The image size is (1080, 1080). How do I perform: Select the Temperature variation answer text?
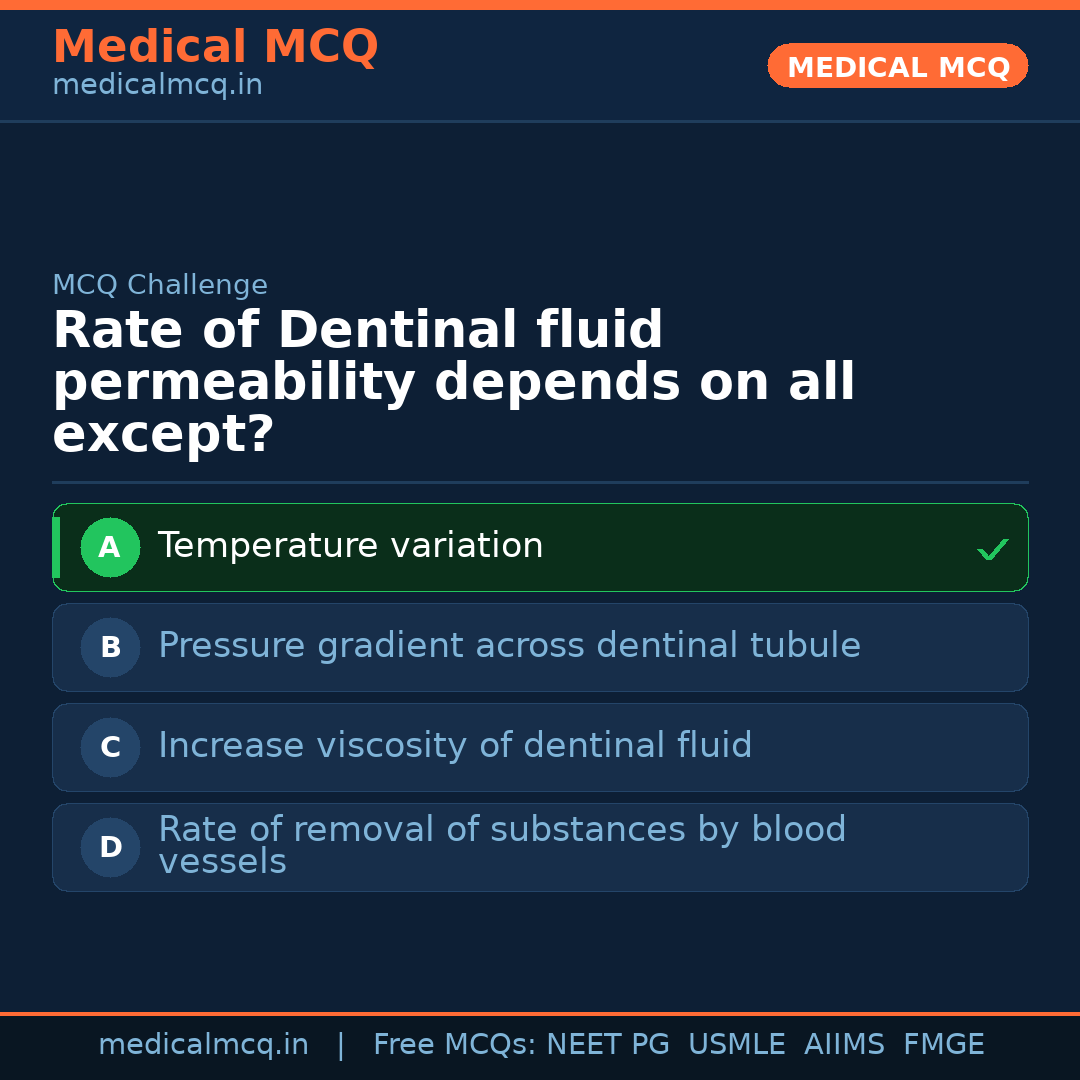350,546
